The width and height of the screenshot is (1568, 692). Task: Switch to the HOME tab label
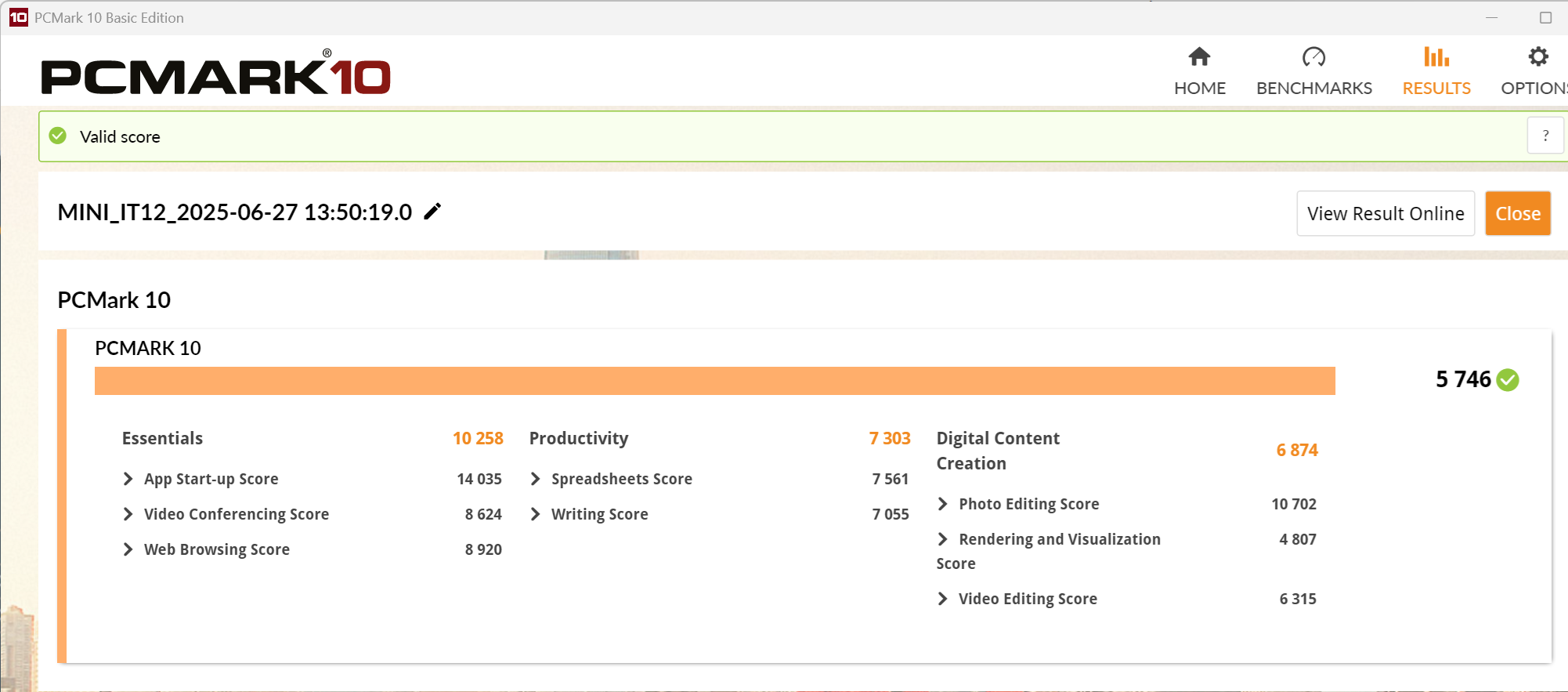(x=1199, y=88)
